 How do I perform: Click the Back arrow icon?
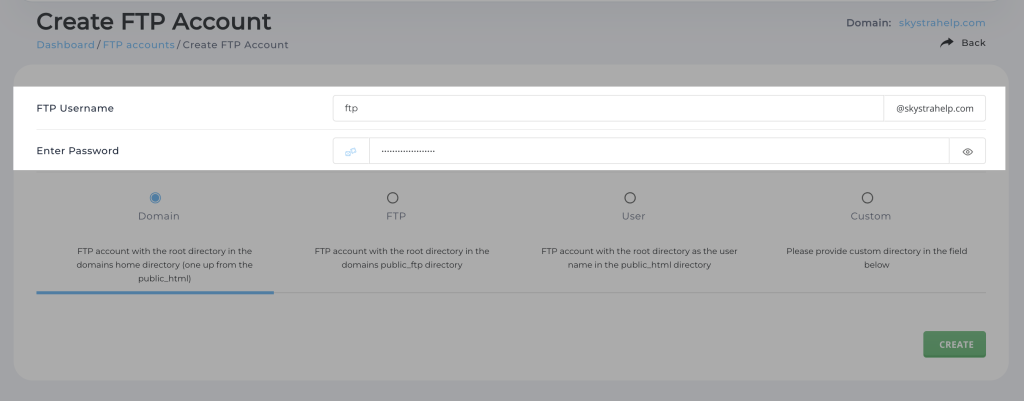coord(946,43)
